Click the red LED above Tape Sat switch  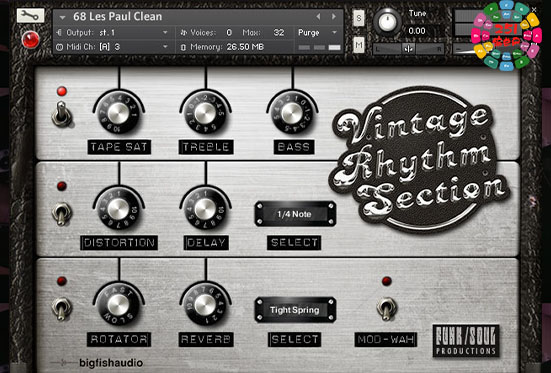coord(62,91)
